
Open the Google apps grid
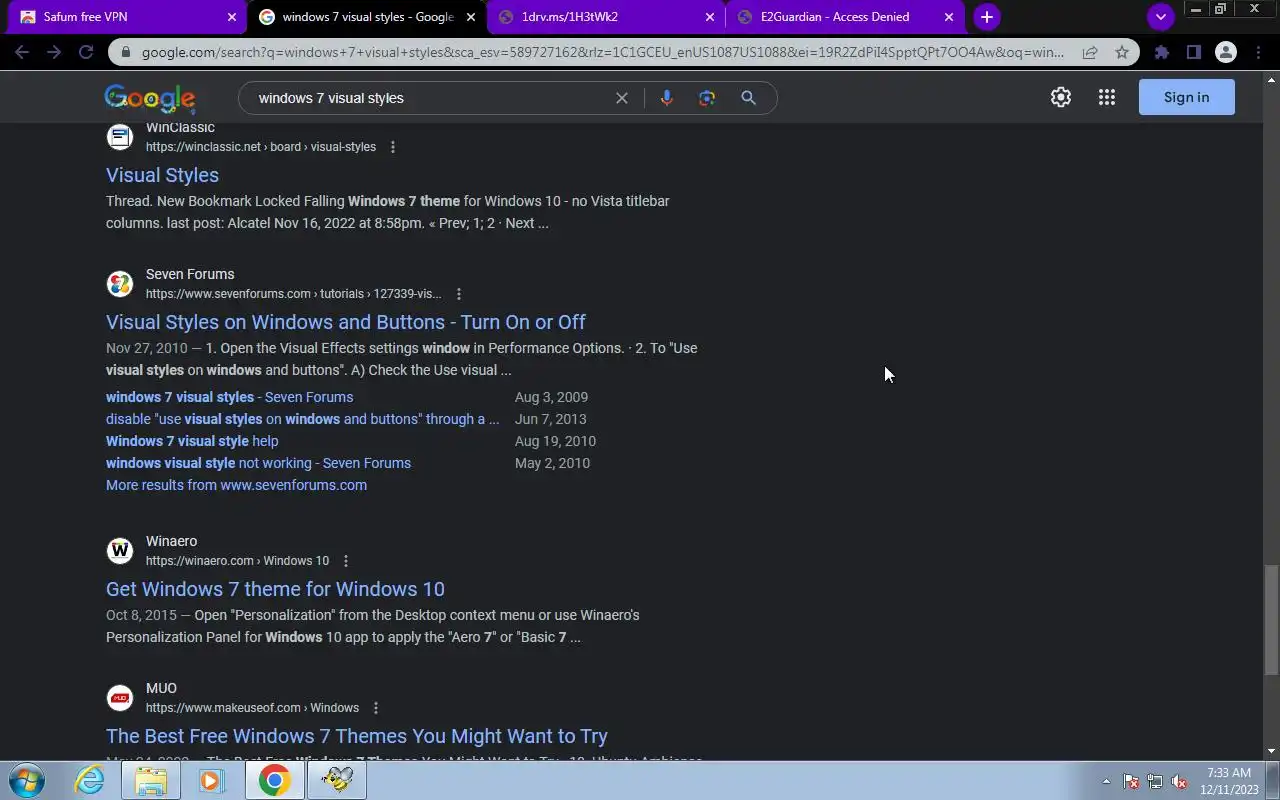click(1106, 97)
